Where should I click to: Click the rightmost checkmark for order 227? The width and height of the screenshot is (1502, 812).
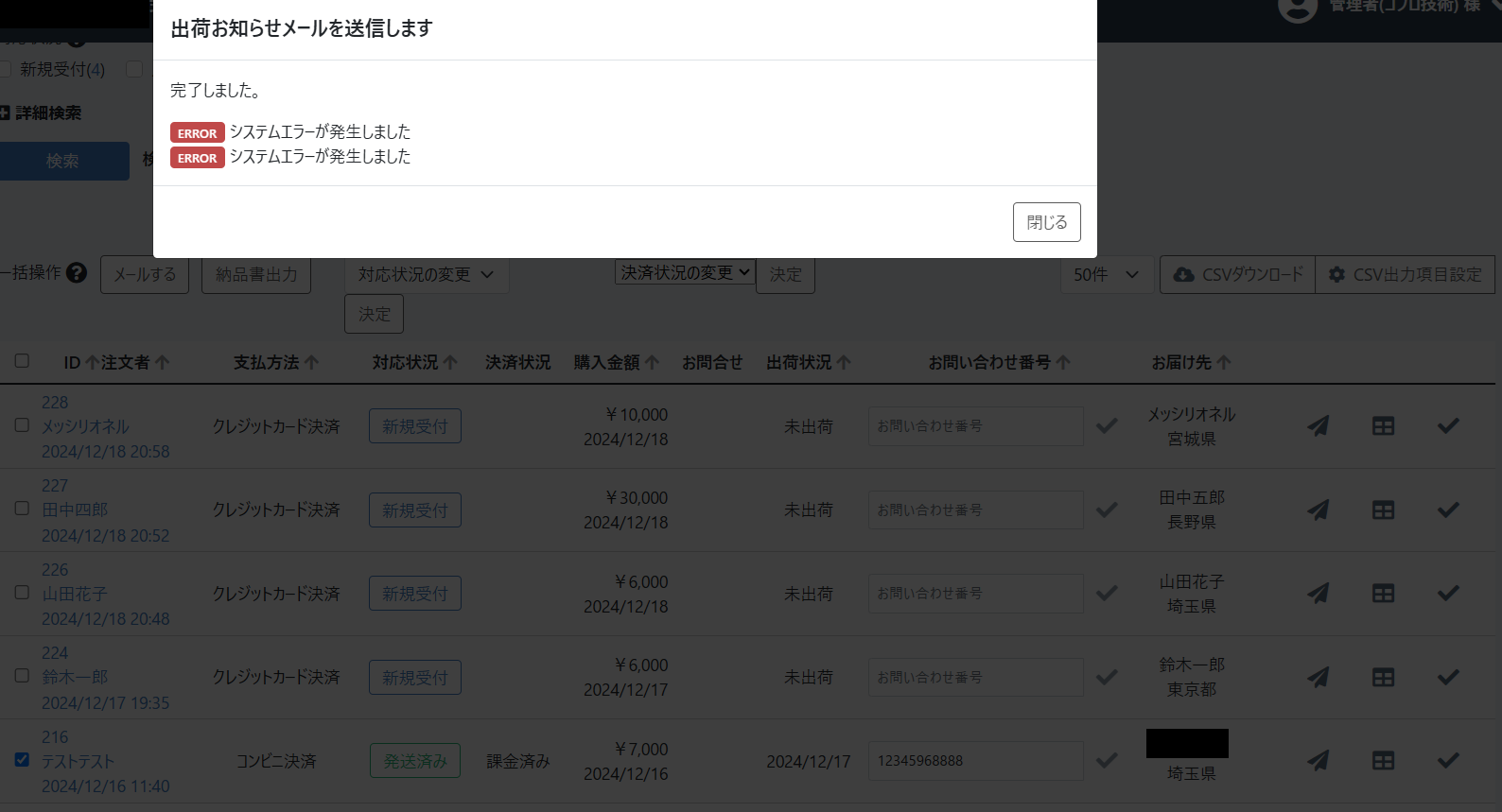[1448, 510]
